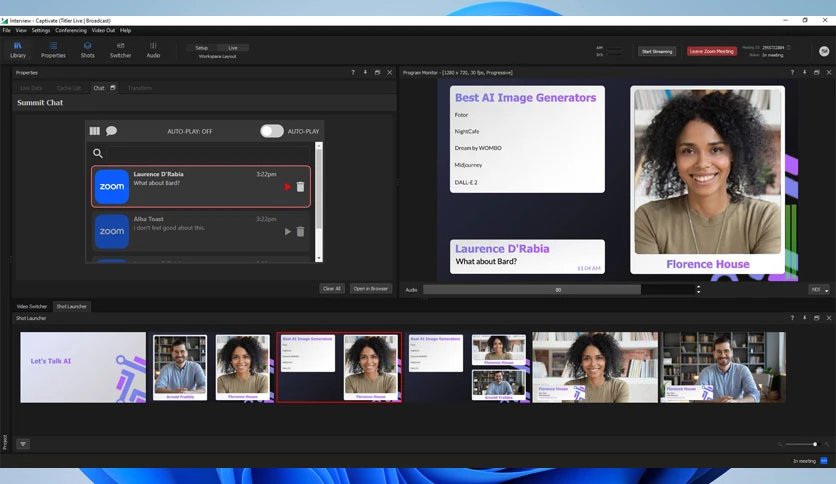This screenshot has height=484, width=836.
Task: Click the user profile avatar icon
Action: click(824, 51)
